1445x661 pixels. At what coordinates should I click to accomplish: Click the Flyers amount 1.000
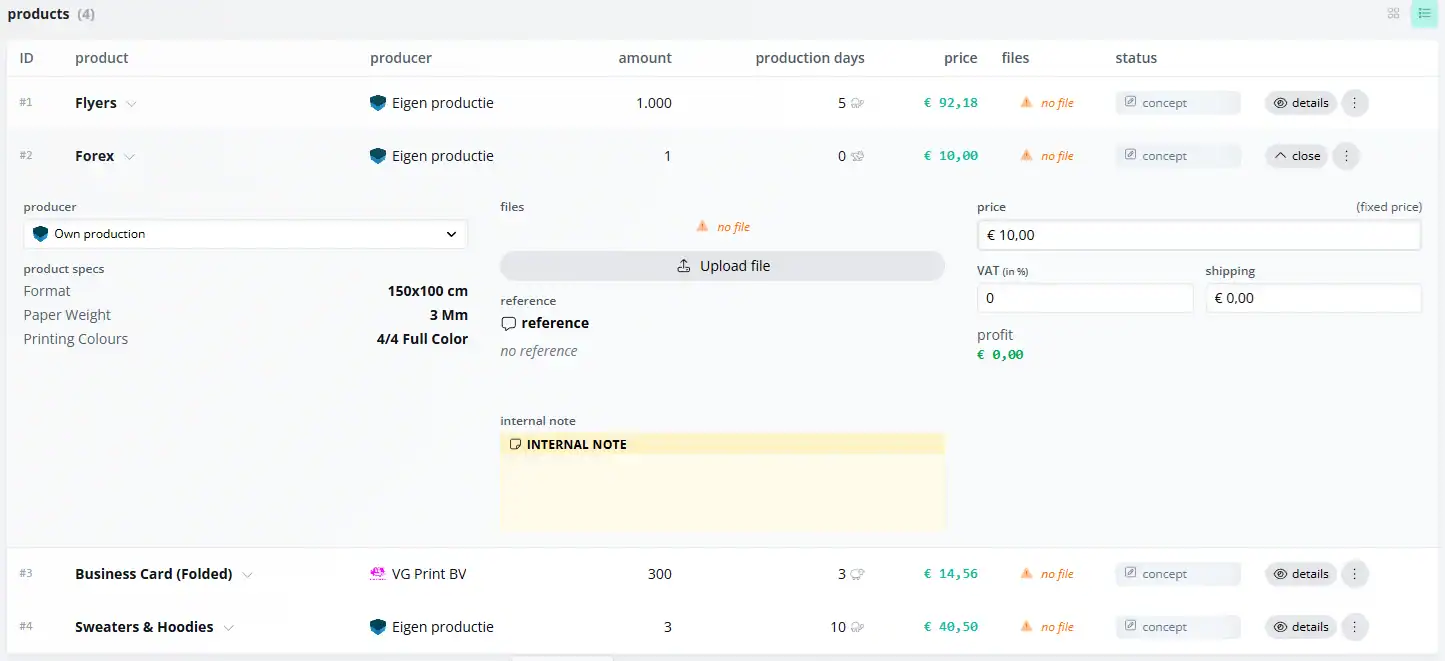654,103
